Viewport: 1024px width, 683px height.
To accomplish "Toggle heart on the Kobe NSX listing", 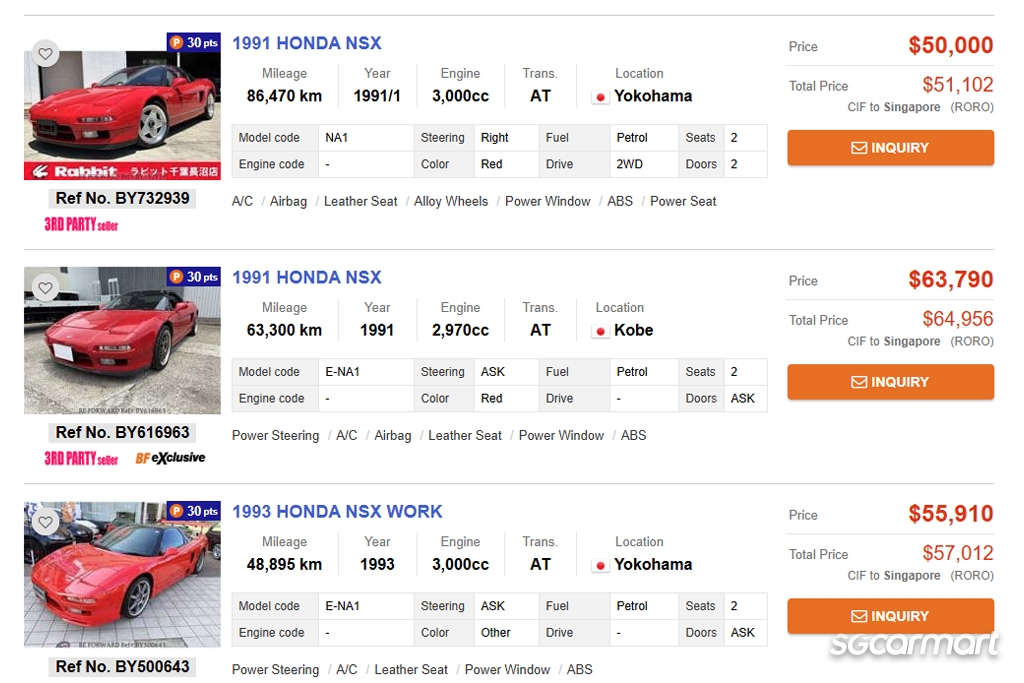I will pyautogui.click(x=45, y=288).
